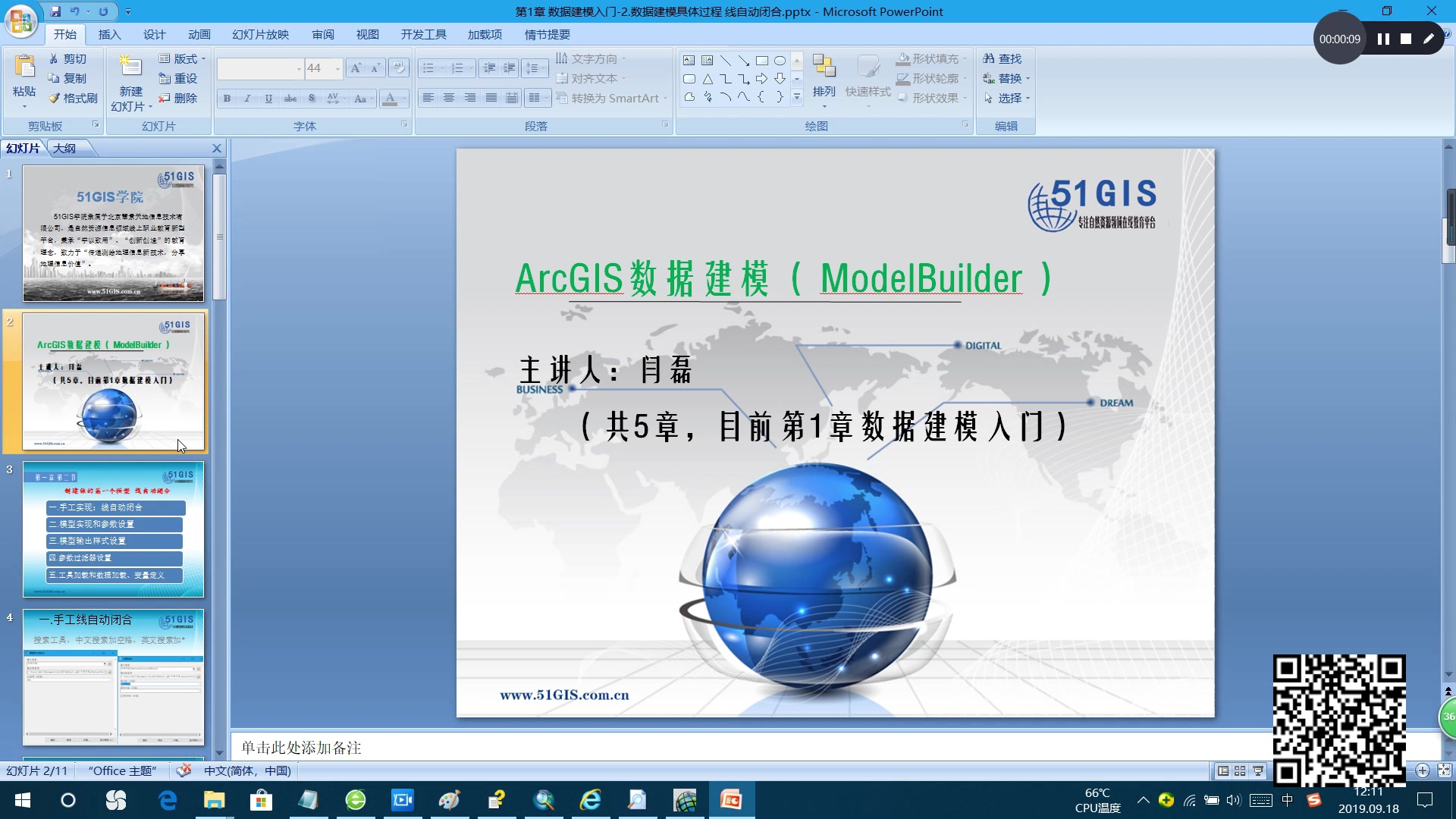Image resolution: width=1456 pixels, height=819 pixels.
Task: Open the 设计 ribbon tab
Action: click(x=154, y=34)
